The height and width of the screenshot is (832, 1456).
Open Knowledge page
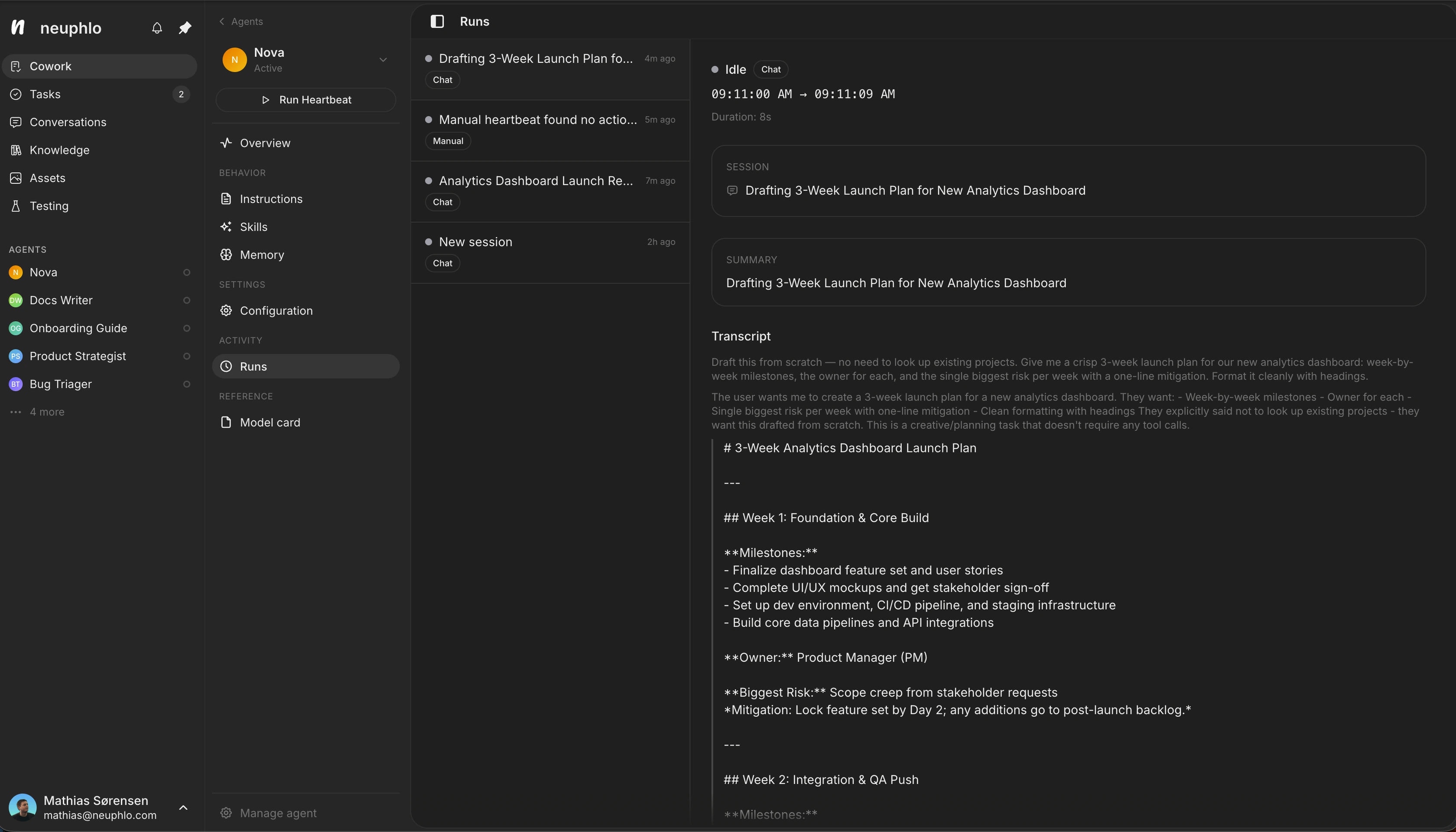[x=99, y=150]
